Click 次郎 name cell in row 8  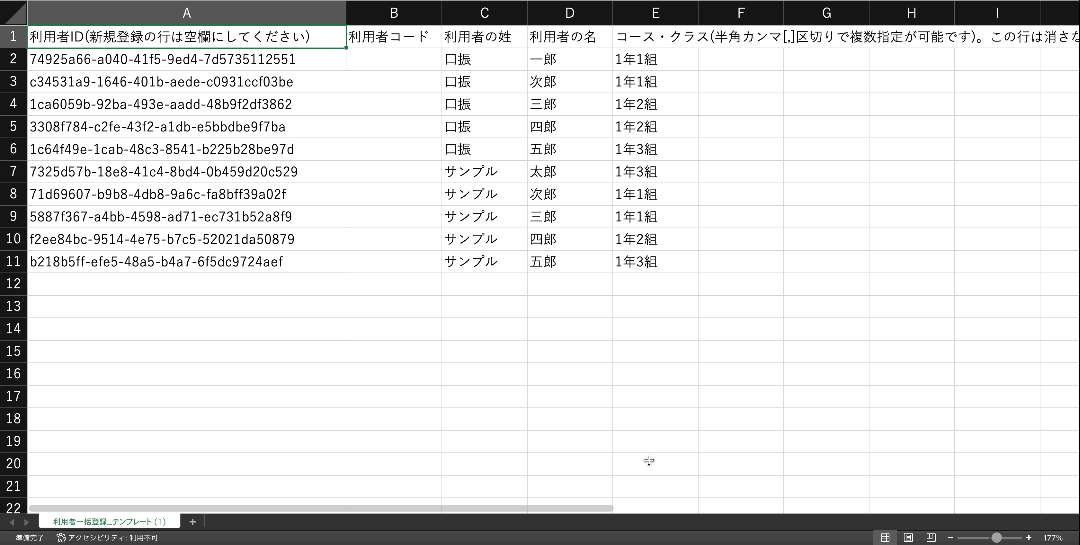click(x=570, y=194)
